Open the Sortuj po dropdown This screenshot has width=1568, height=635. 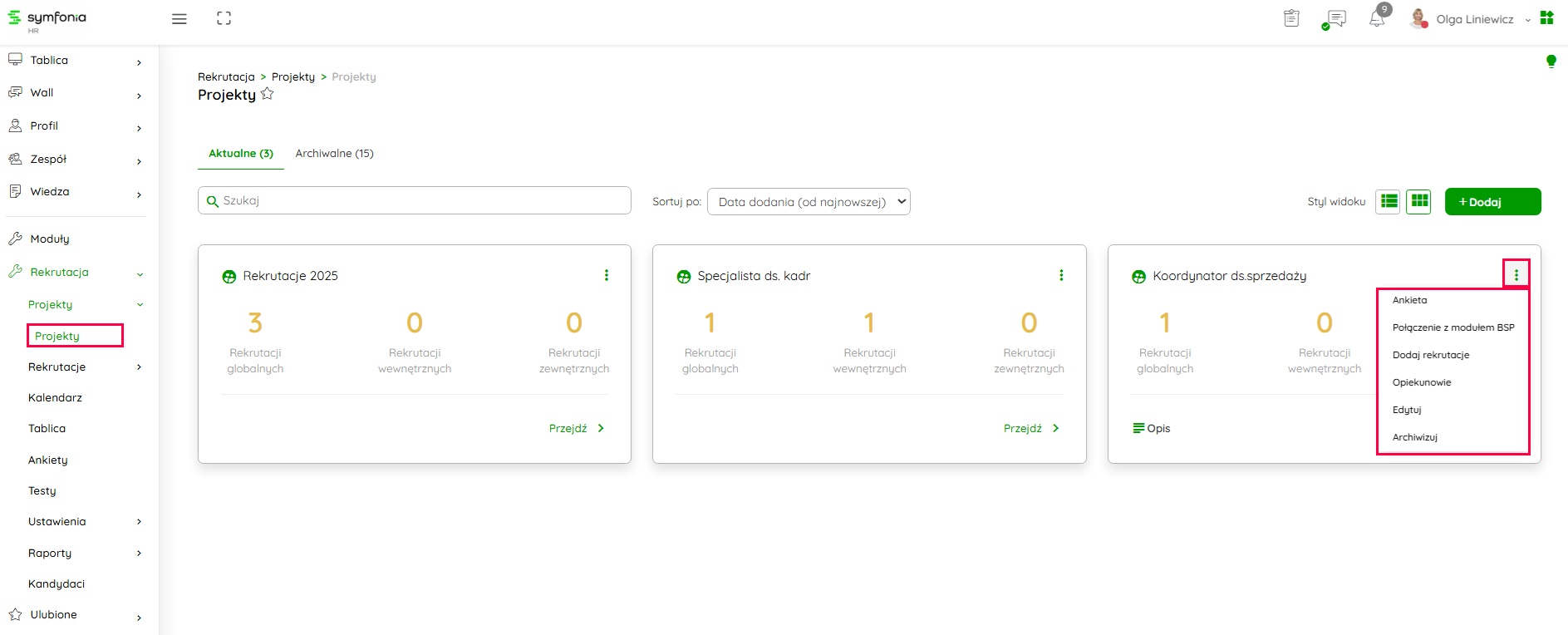pos(808,201)
